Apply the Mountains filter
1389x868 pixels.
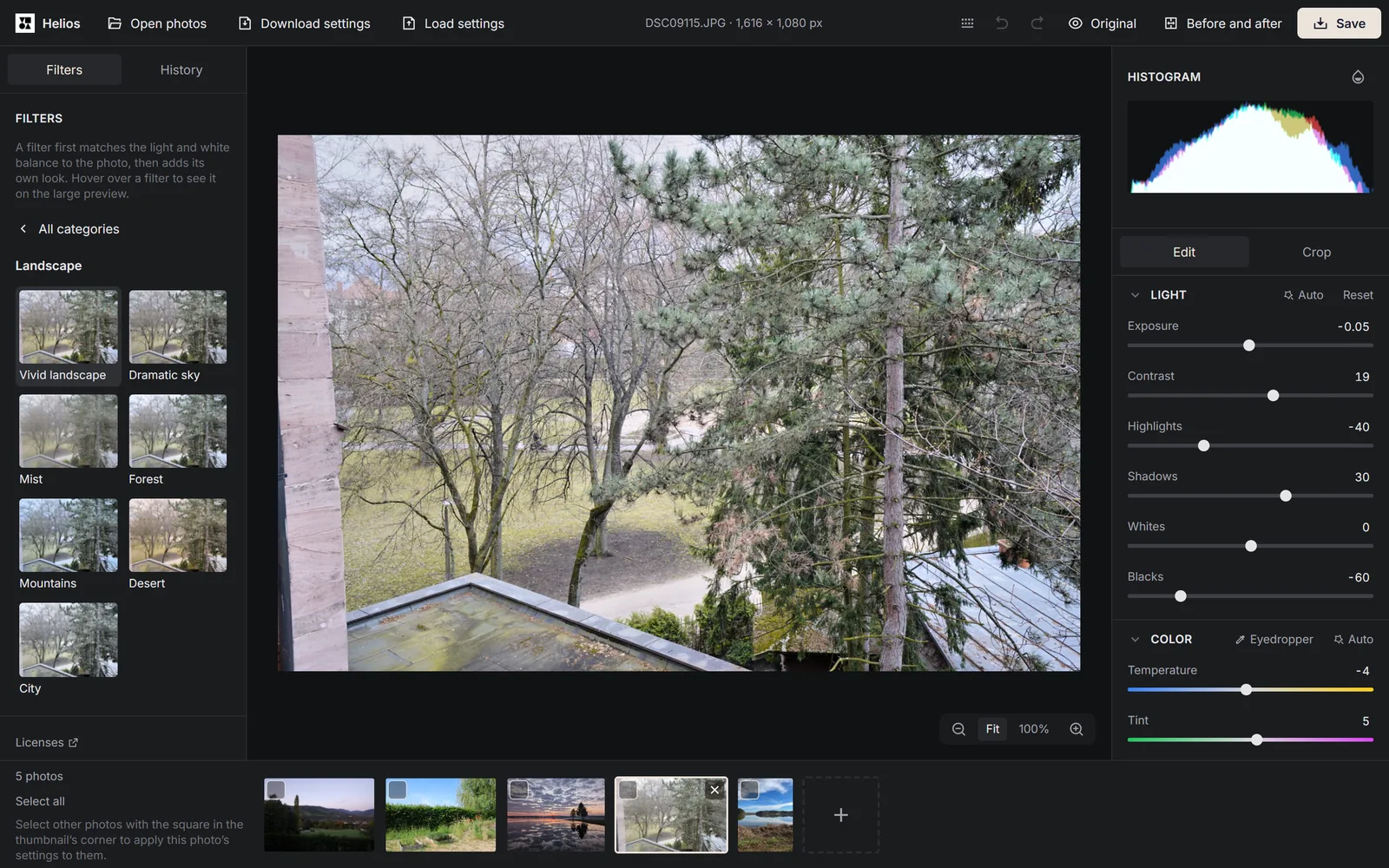pos(68,545)
